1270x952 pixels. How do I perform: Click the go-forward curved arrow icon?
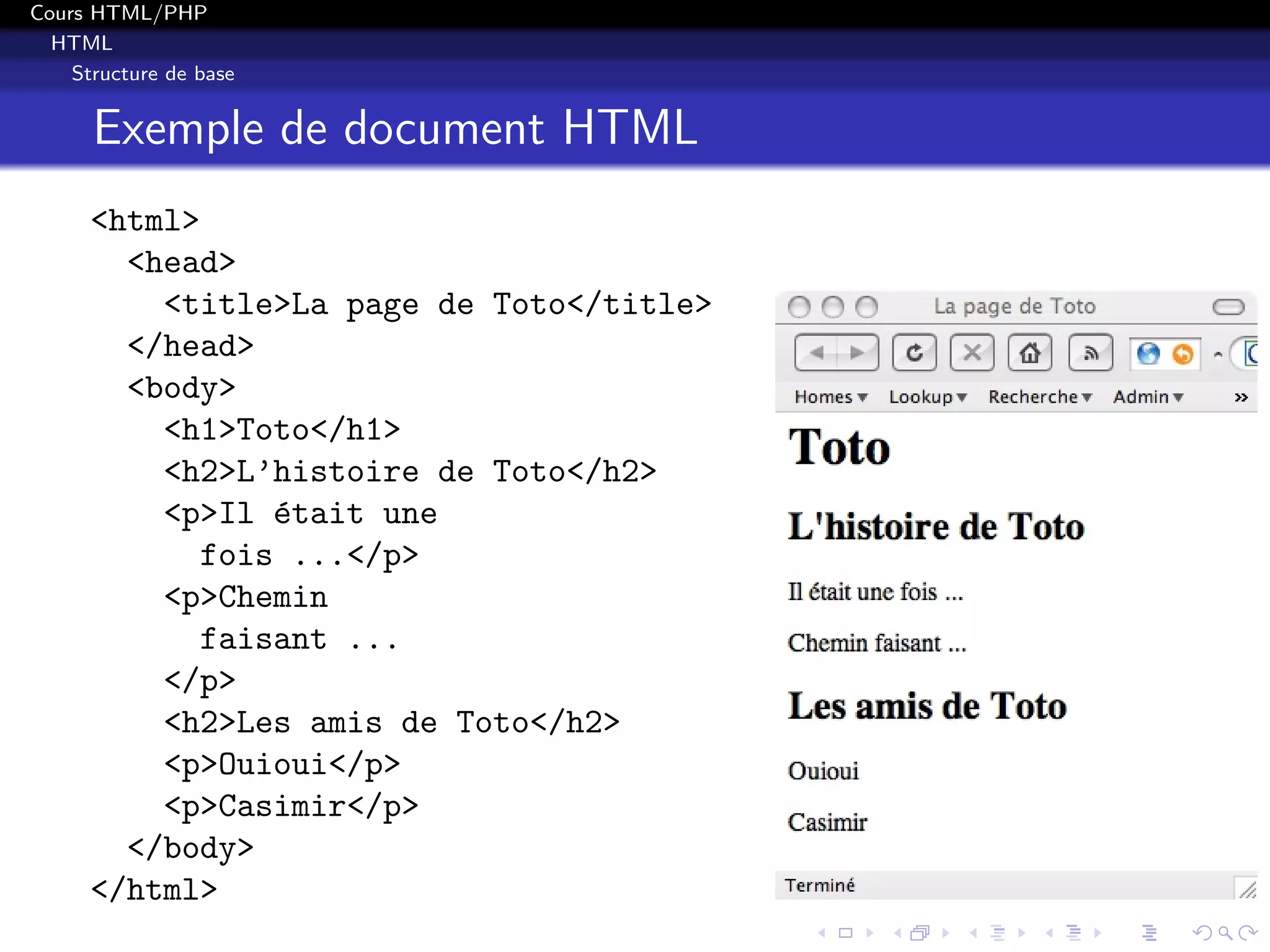pyautogui.click(x=1248, y=933)
